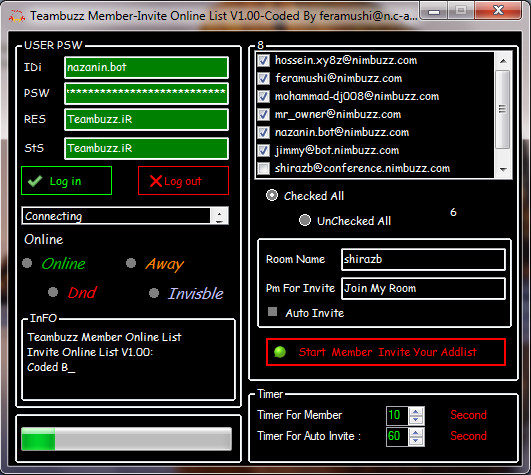Click the contact list scrollbar thumb
The width and height of the screenshot is (531, 475).
coord(503,109)
